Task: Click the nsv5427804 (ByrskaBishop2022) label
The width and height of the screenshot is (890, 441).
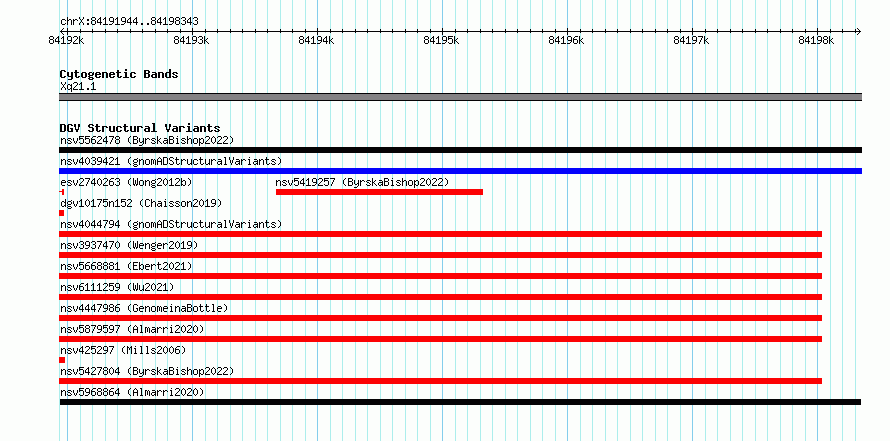Action: coord(147,371)
